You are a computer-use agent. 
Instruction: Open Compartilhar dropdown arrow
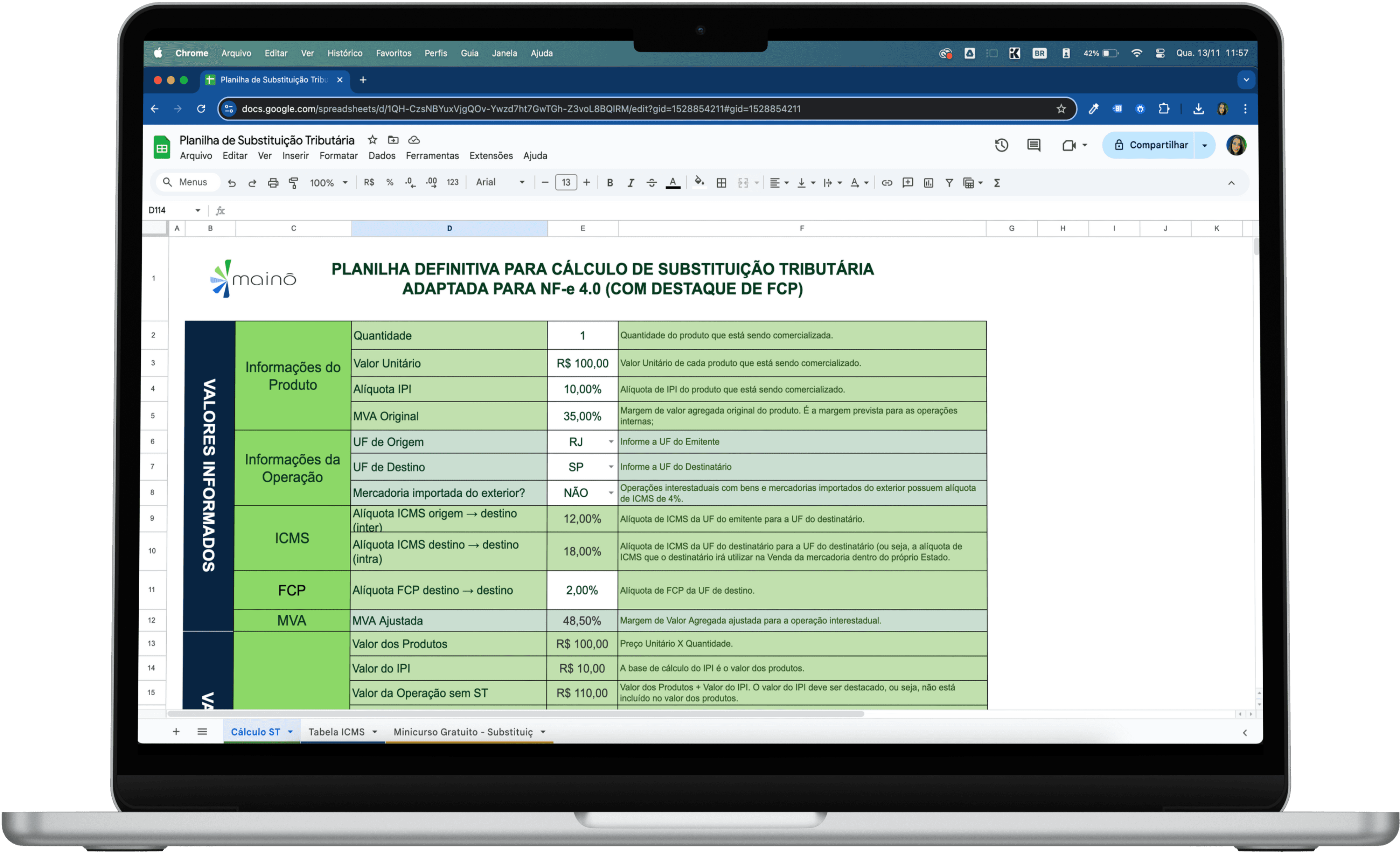tap(1205, 145)
